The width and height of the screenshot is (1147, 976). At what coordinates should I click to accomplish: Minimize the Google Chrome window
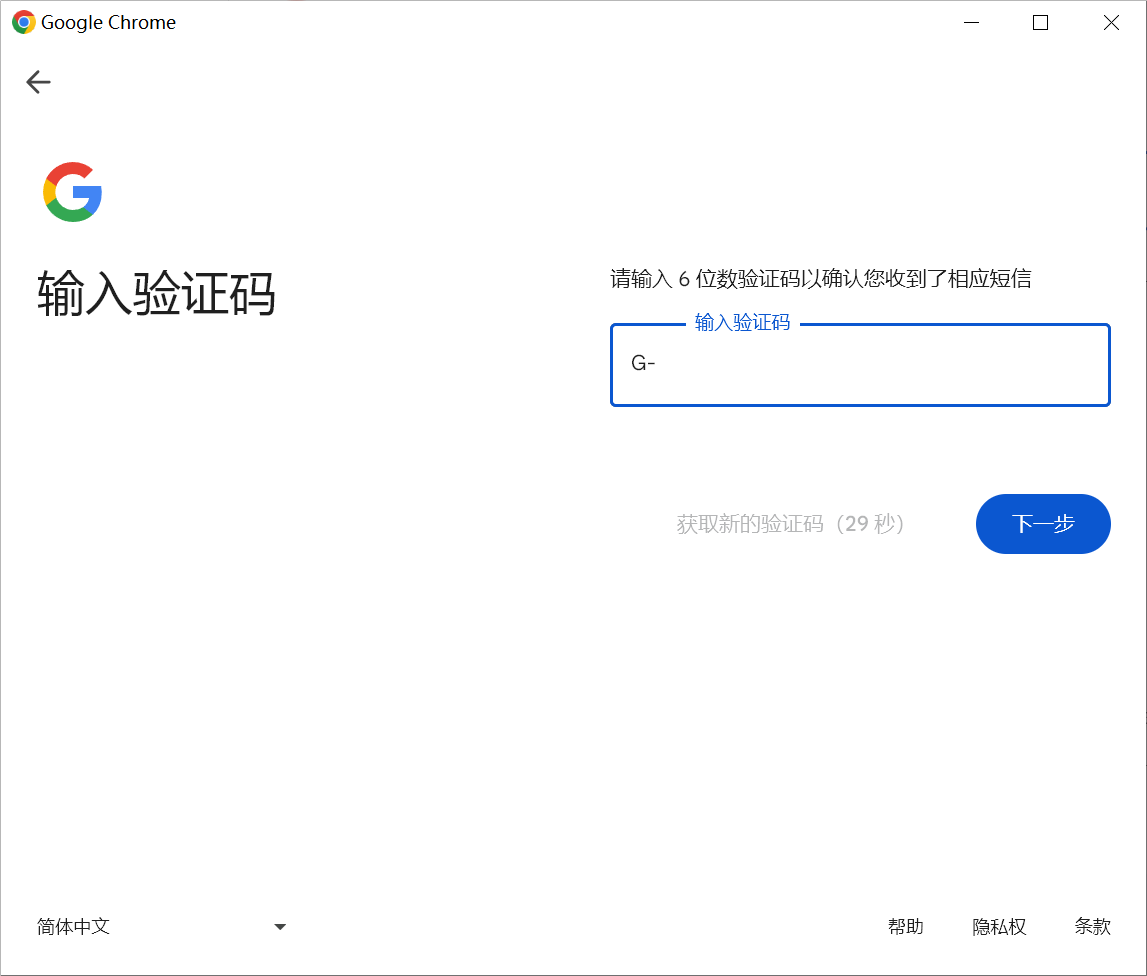[x=971, y=23]
